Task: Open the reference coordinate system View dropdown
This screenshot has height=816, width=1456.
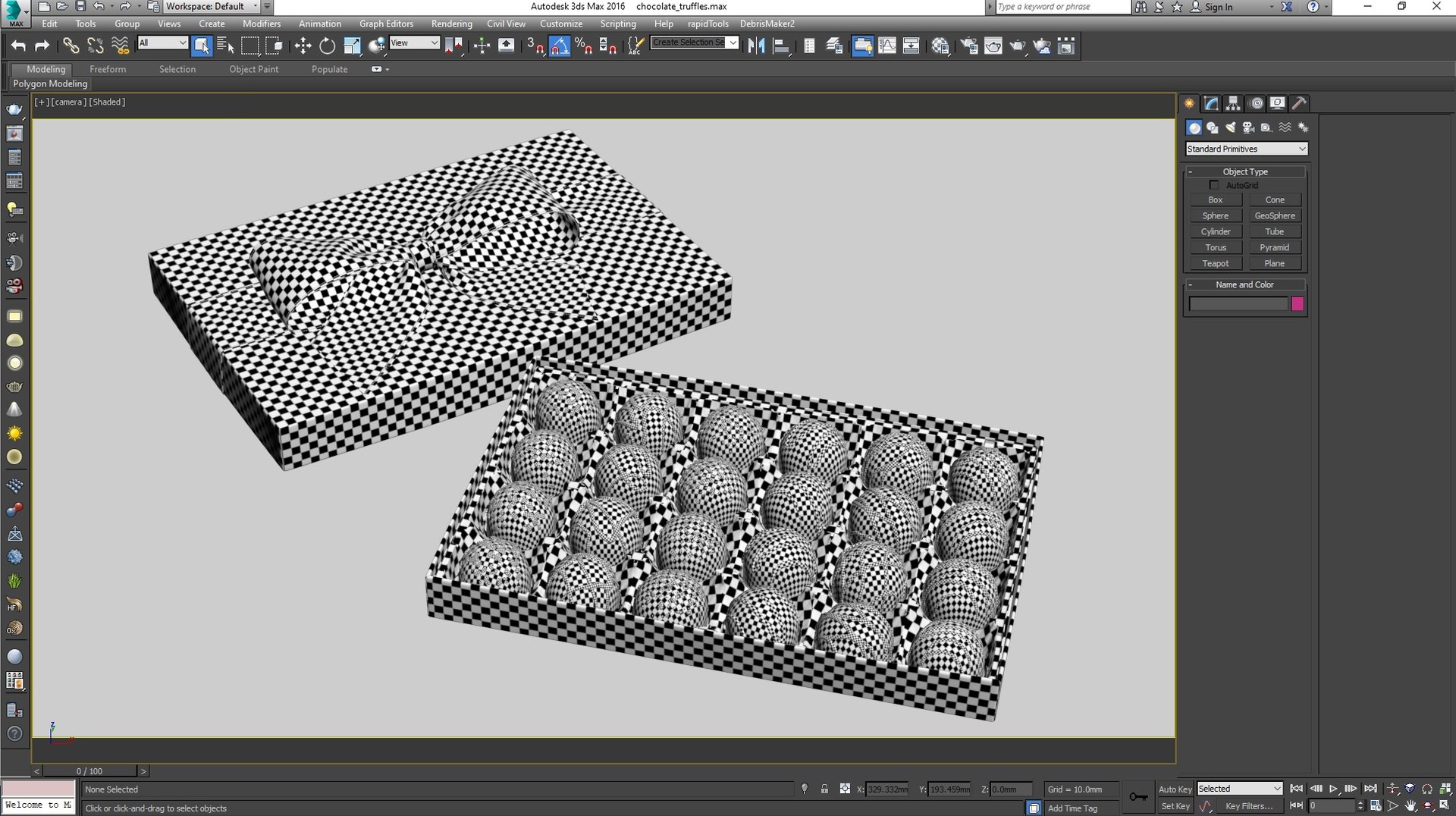Action: [414, 43]
